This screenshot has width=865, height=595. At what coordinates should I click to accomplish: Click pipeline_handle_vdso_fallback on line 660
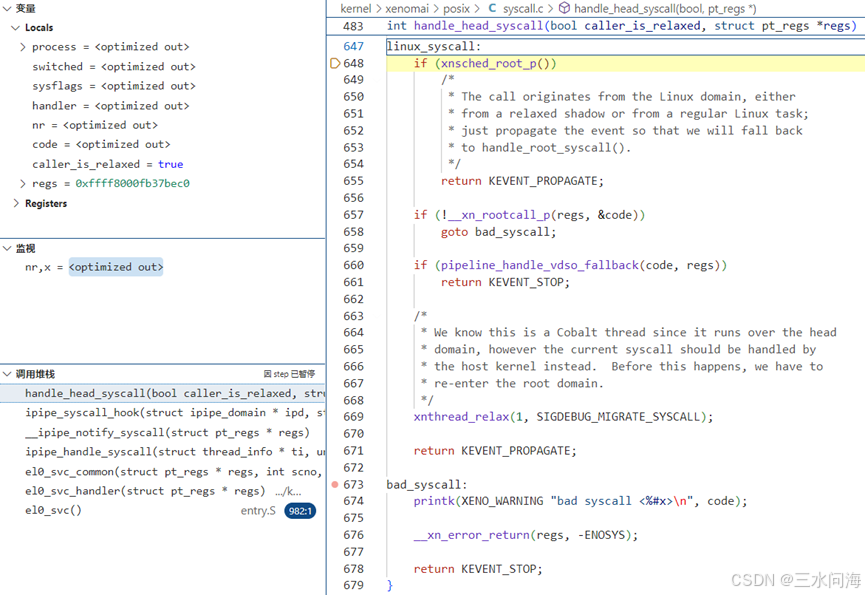pyautogui.click(x=540, y=265)
